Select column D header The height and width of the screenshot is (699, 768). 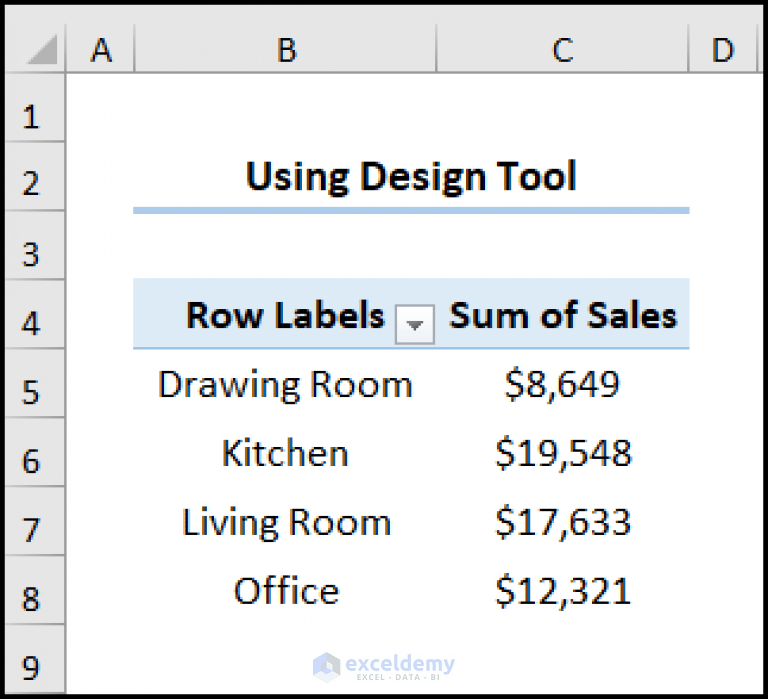pos(723,49)
